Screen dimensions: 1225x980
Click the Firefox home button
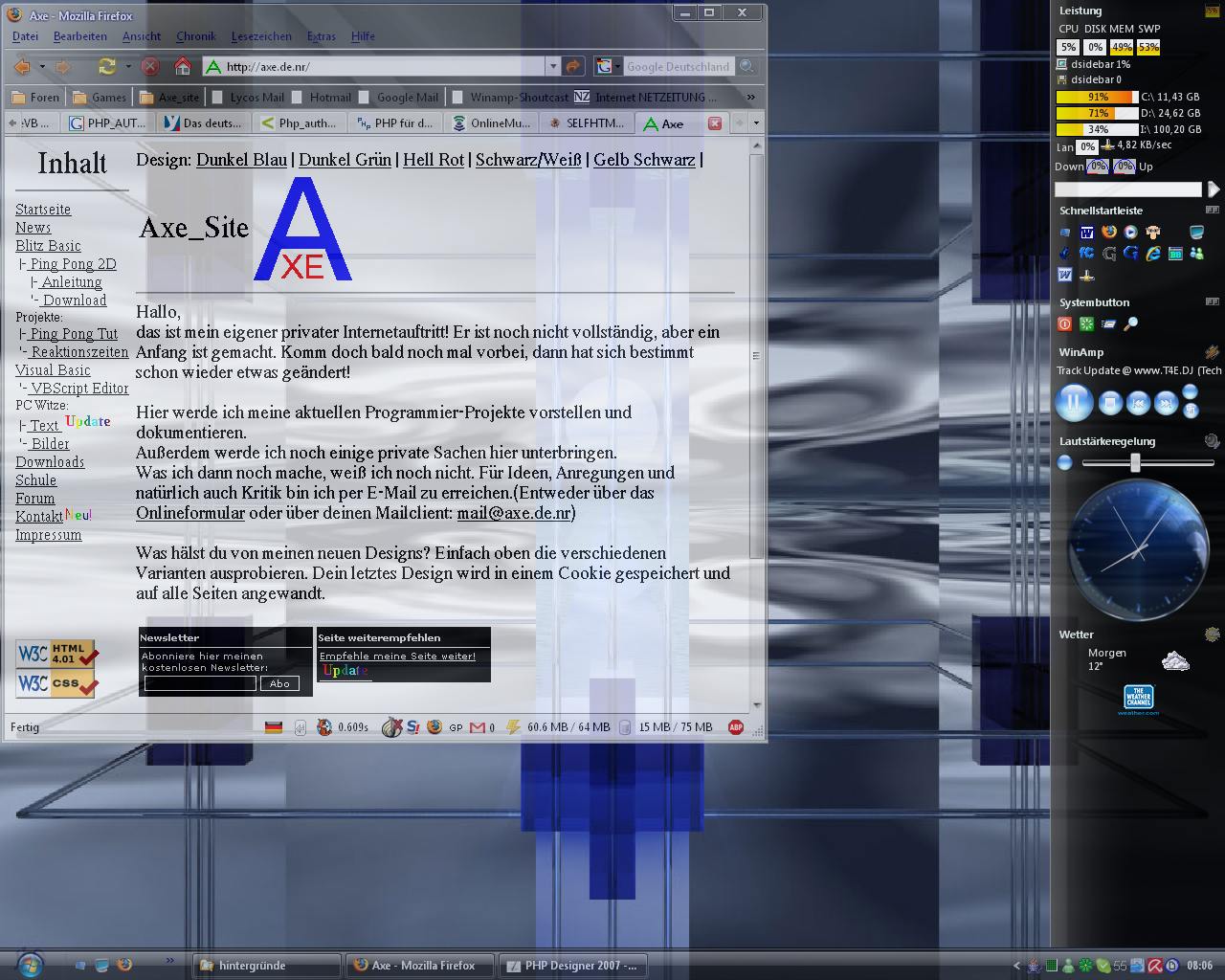(182, 66)
